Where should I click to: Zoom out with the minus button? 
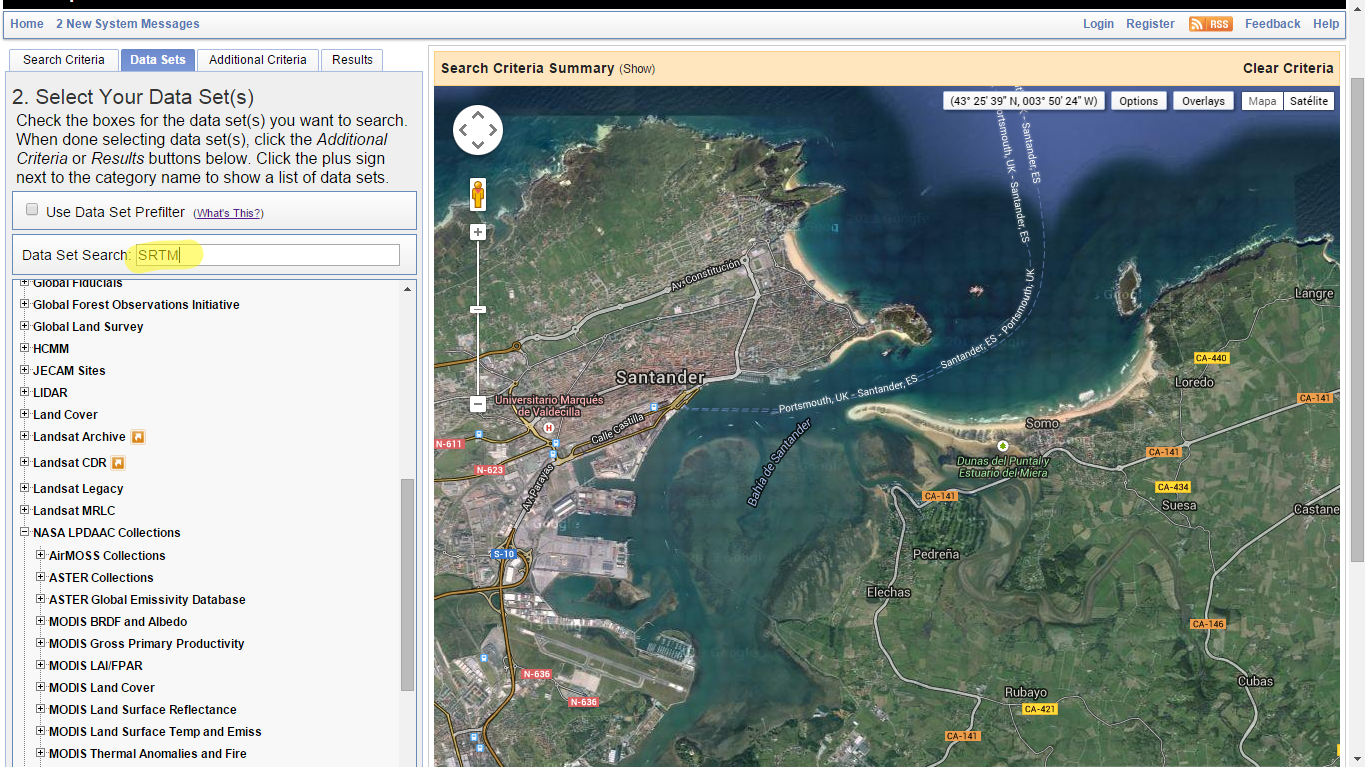[478, 404]
